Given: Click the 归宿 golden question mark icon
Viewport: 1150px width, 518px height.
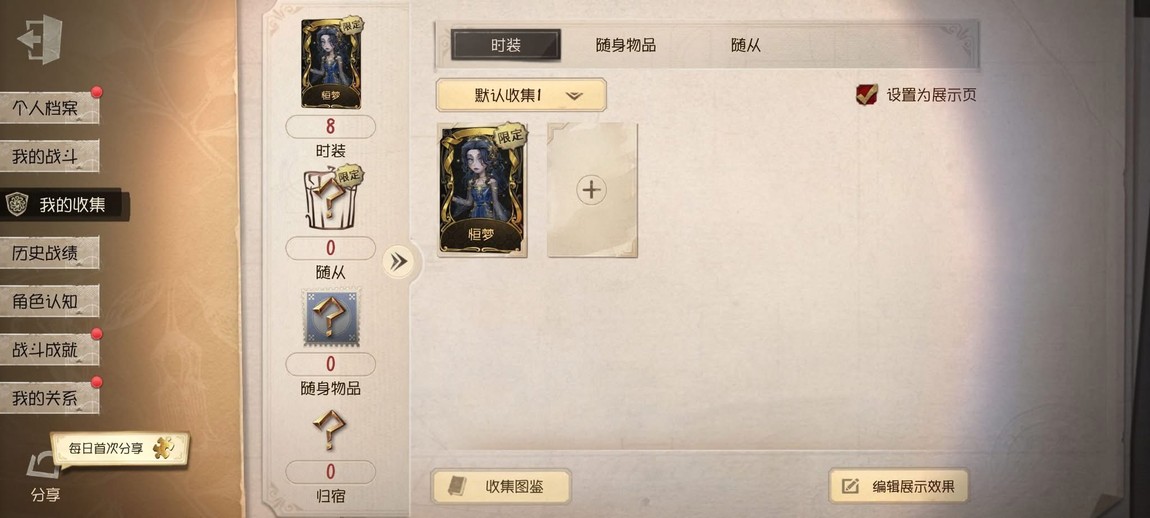Looking at the screenshot, I should pos(329,428).
